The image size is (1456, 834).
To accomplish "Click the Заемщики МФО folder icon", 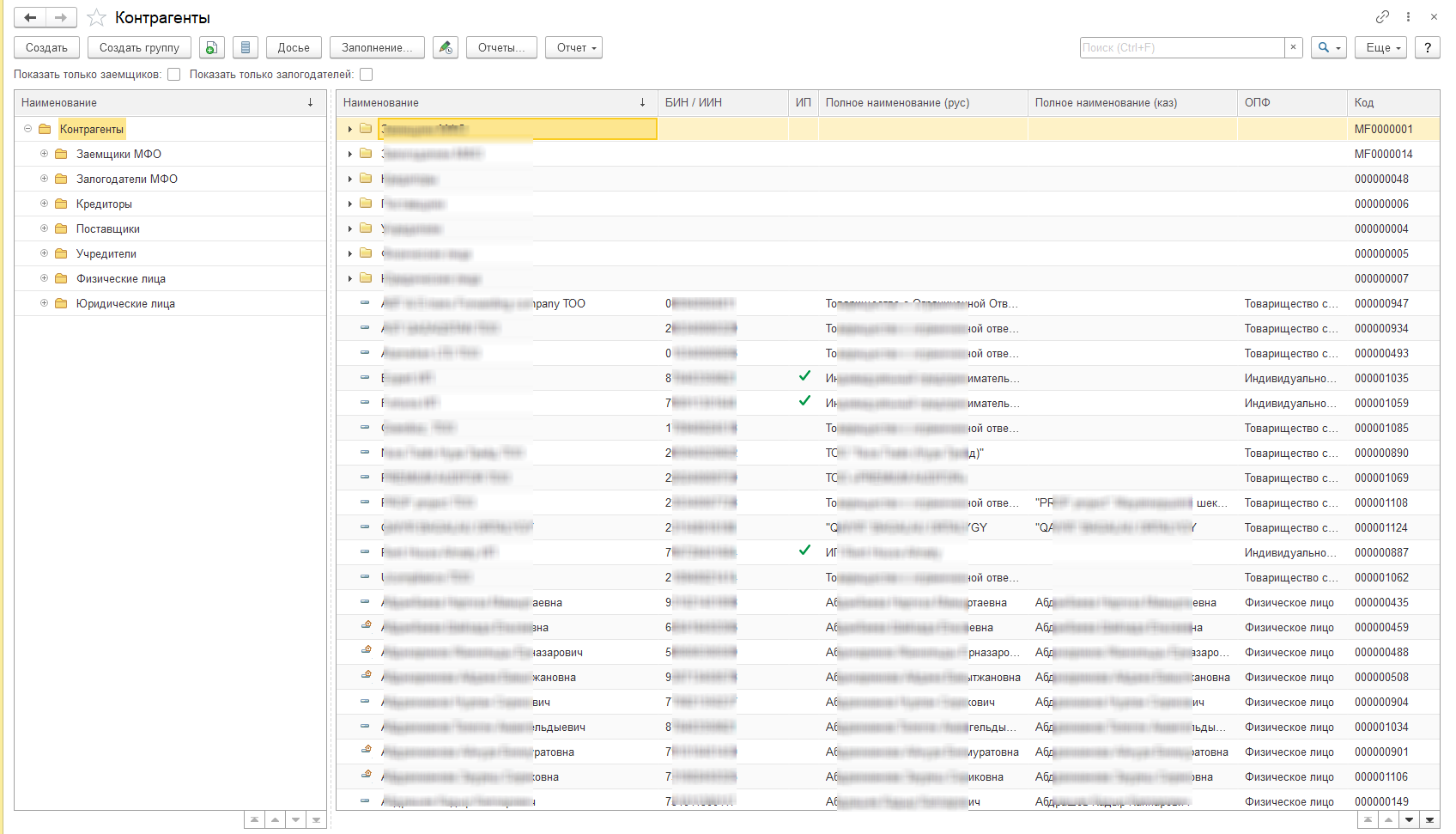I will click(x=61, y=154).
